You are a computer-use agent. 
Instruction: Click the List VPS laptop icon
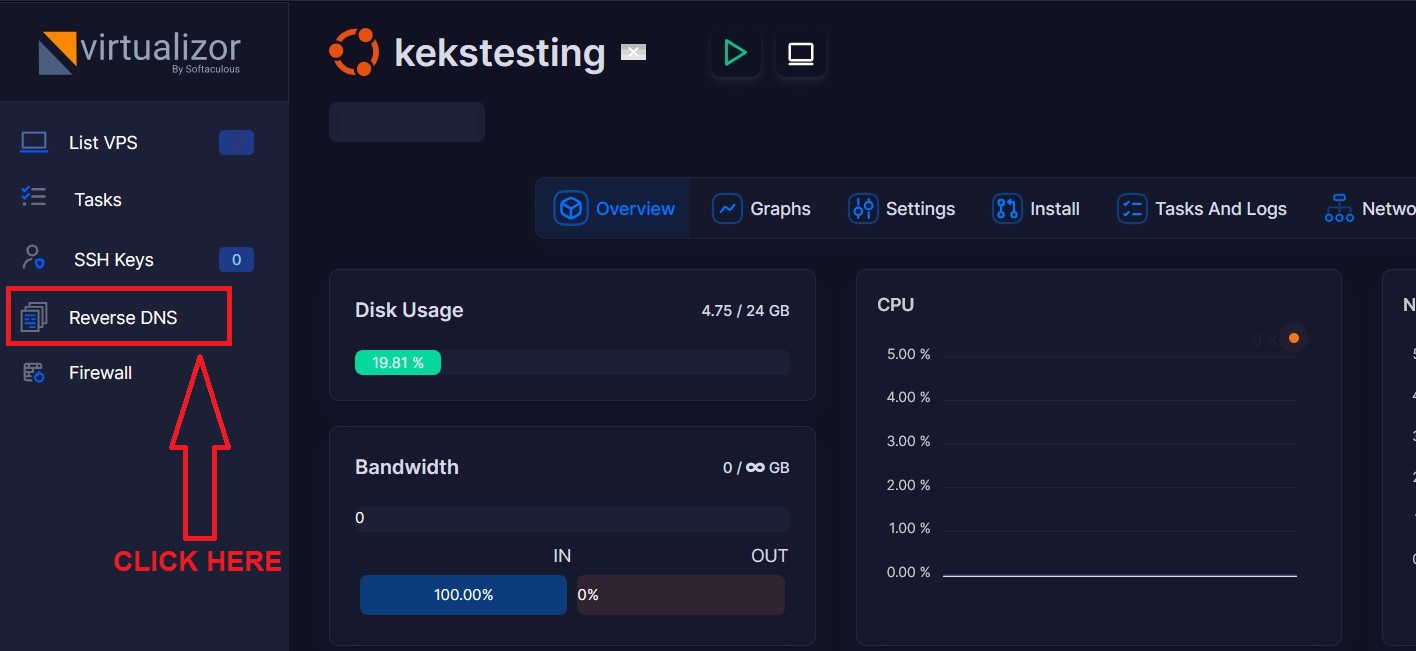(x=34, y=143)
